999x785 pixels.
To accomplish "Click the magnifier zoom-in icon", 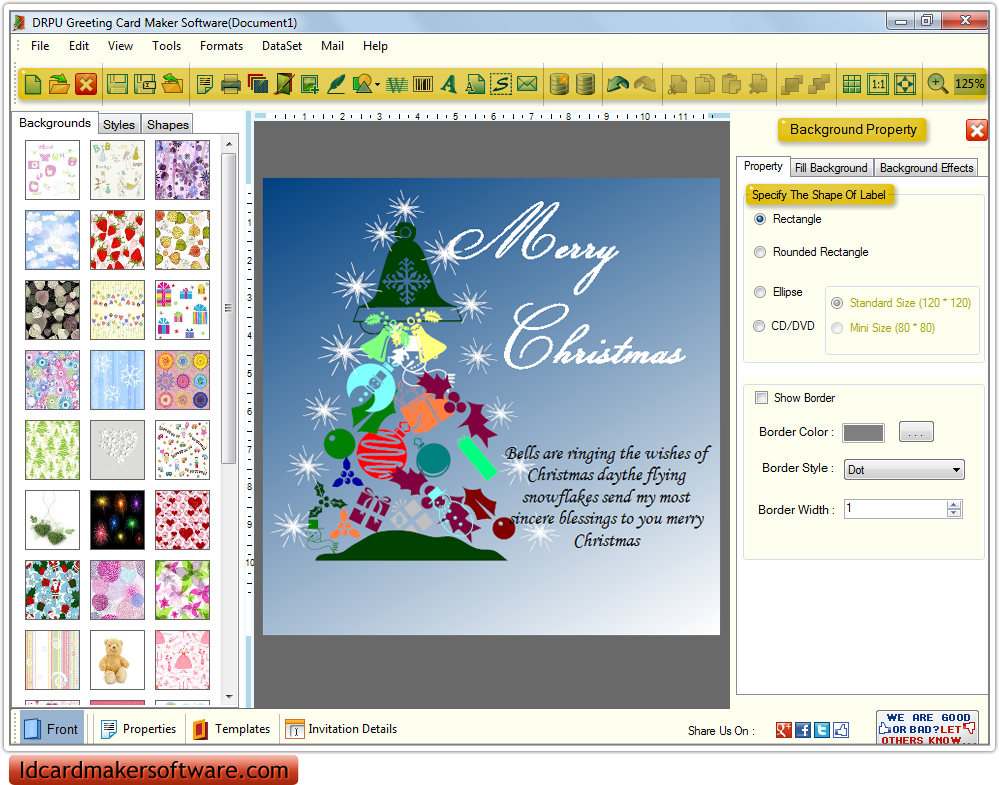I will coord(937,85).
